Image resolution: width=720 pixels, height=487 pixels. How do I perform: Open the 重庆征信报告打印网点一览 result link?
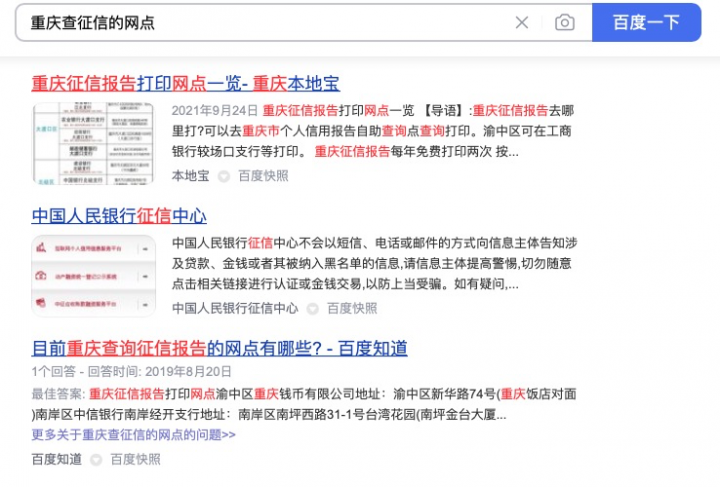pos(186,84)
